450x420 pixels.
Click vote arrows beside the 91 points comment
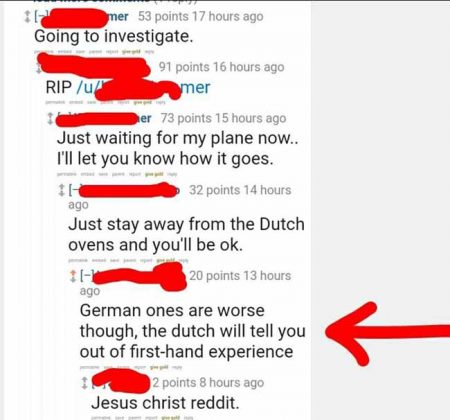(x=39, y=68)
